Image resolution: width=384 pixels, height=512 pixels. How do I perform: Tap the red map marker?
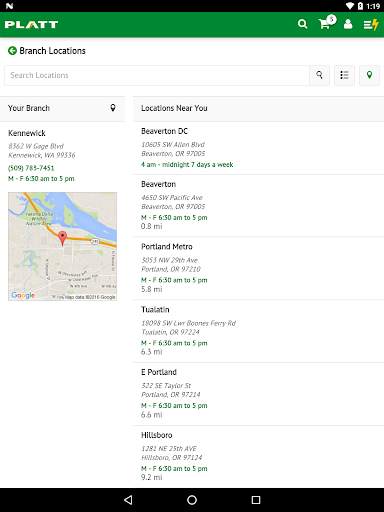click(x=62, y=238)
